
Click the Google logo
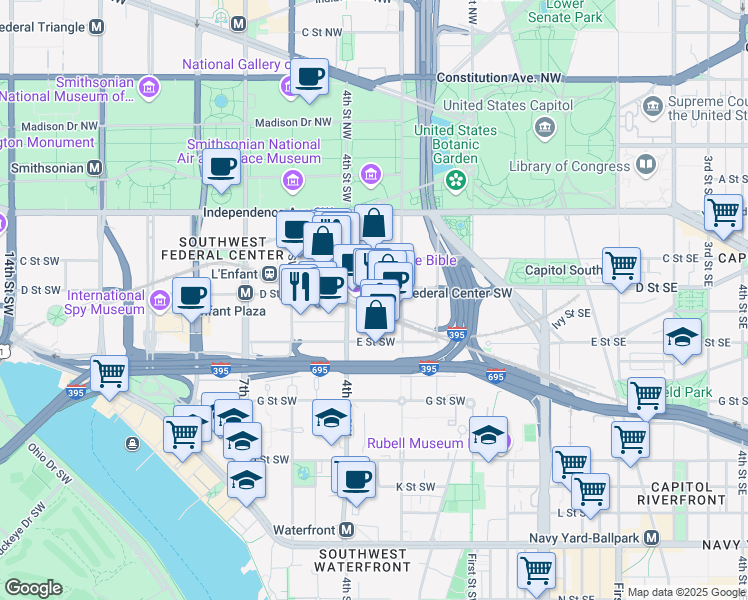coord(33,588)
